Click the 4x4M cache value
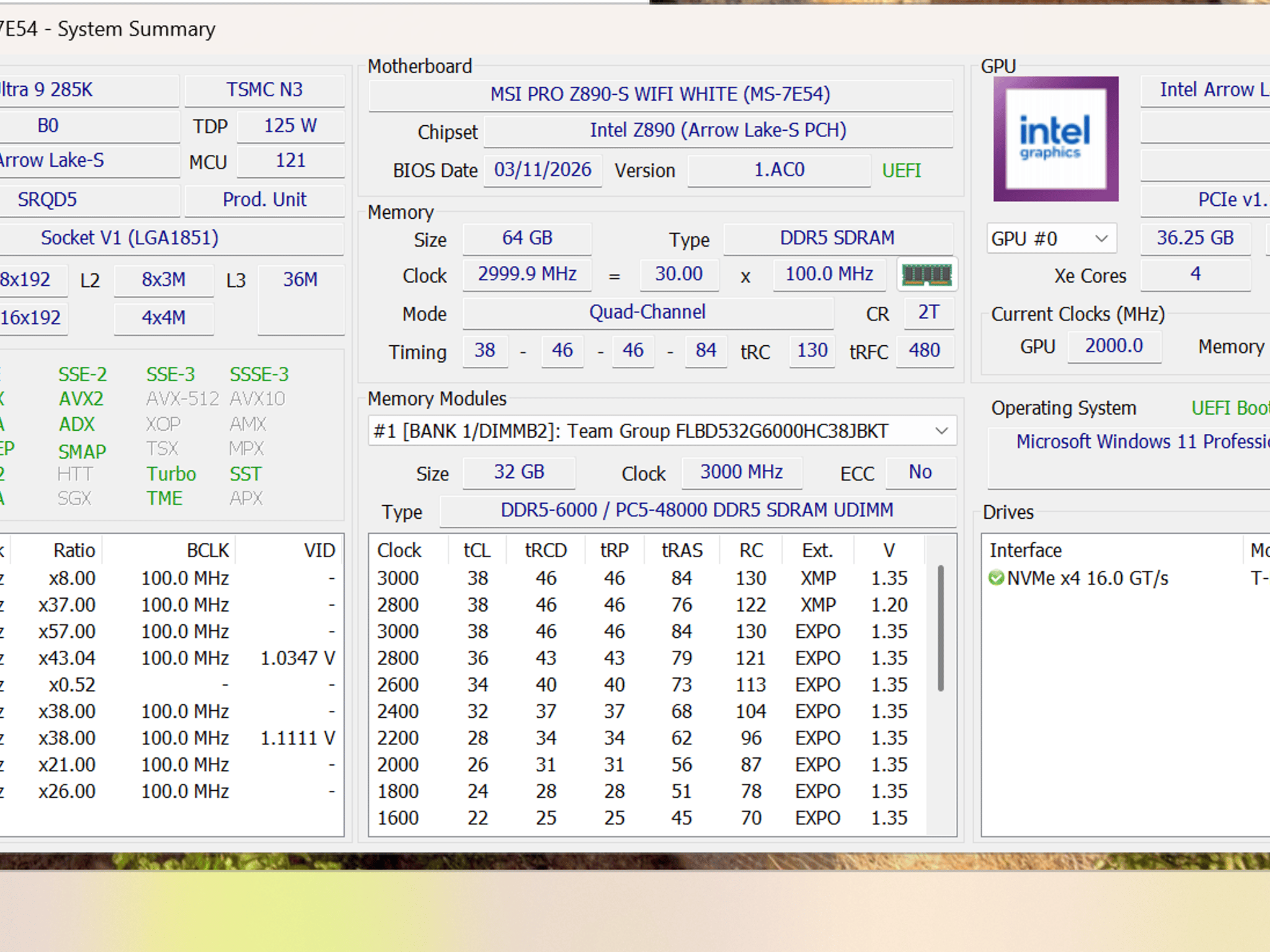 coord(164,318)
